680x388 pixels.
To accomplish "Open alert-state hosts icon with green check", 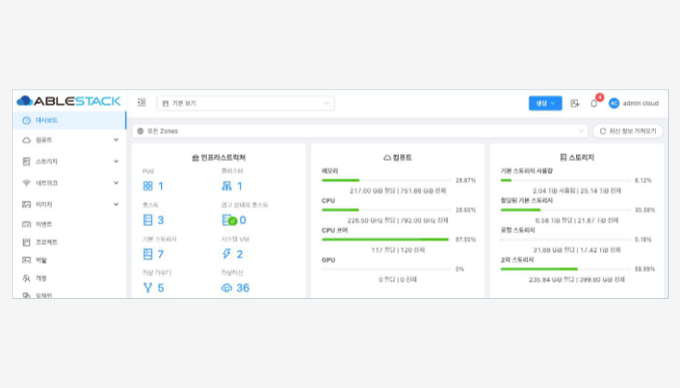I will coord(229,220).
